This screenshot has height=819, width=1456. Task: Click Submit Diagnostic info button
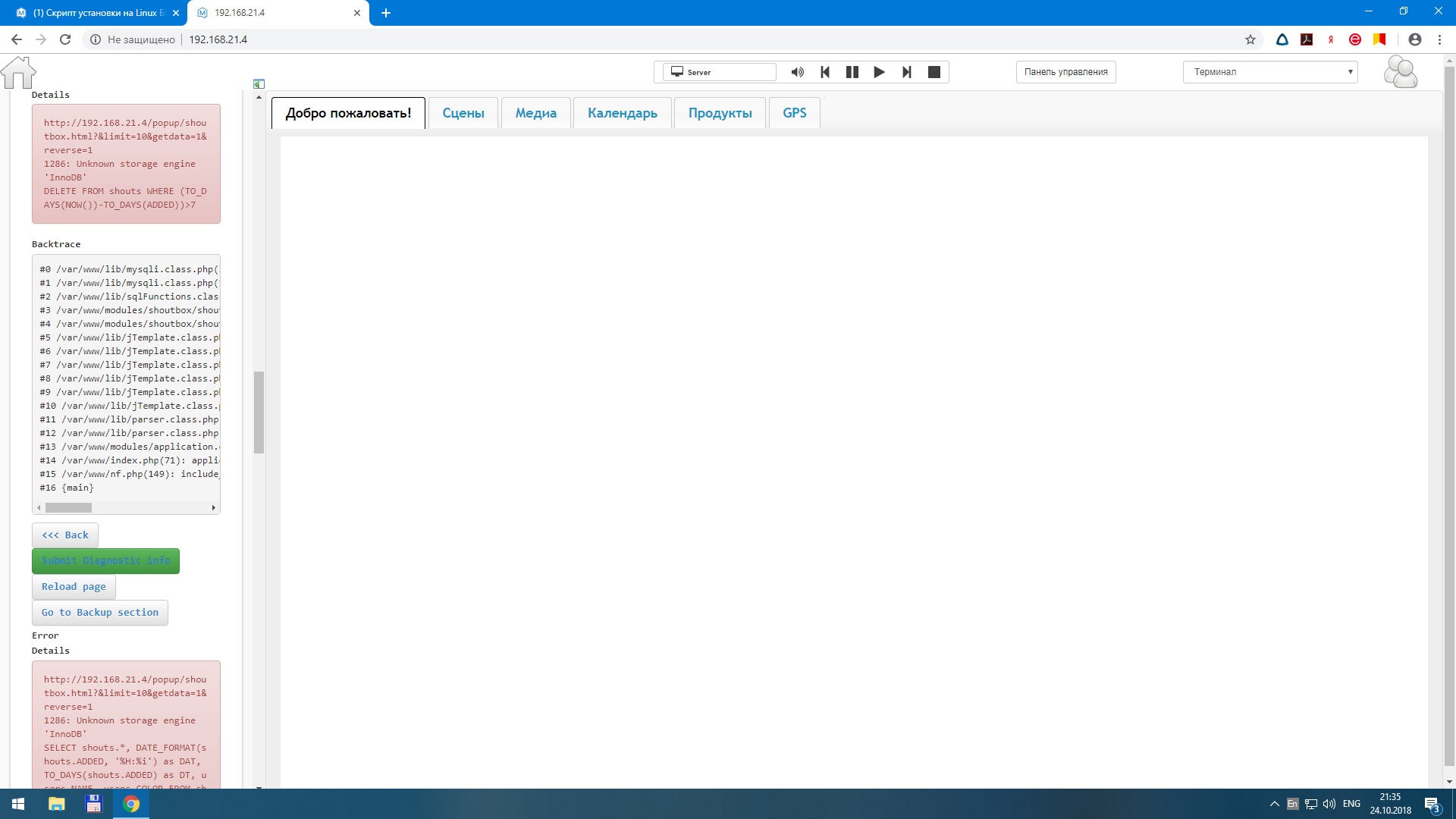point(105,561)
